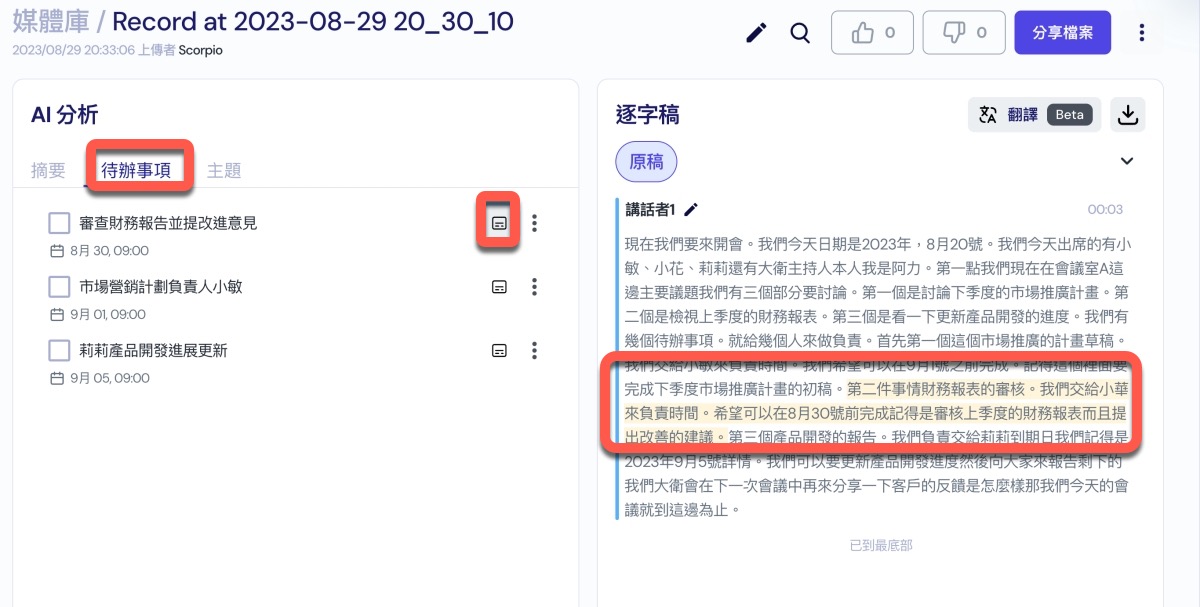The height and width of the screenshot is (607, 1200).
Task: Edit the 講話者1 speaker name pencil icon
Action: point(691,209)
